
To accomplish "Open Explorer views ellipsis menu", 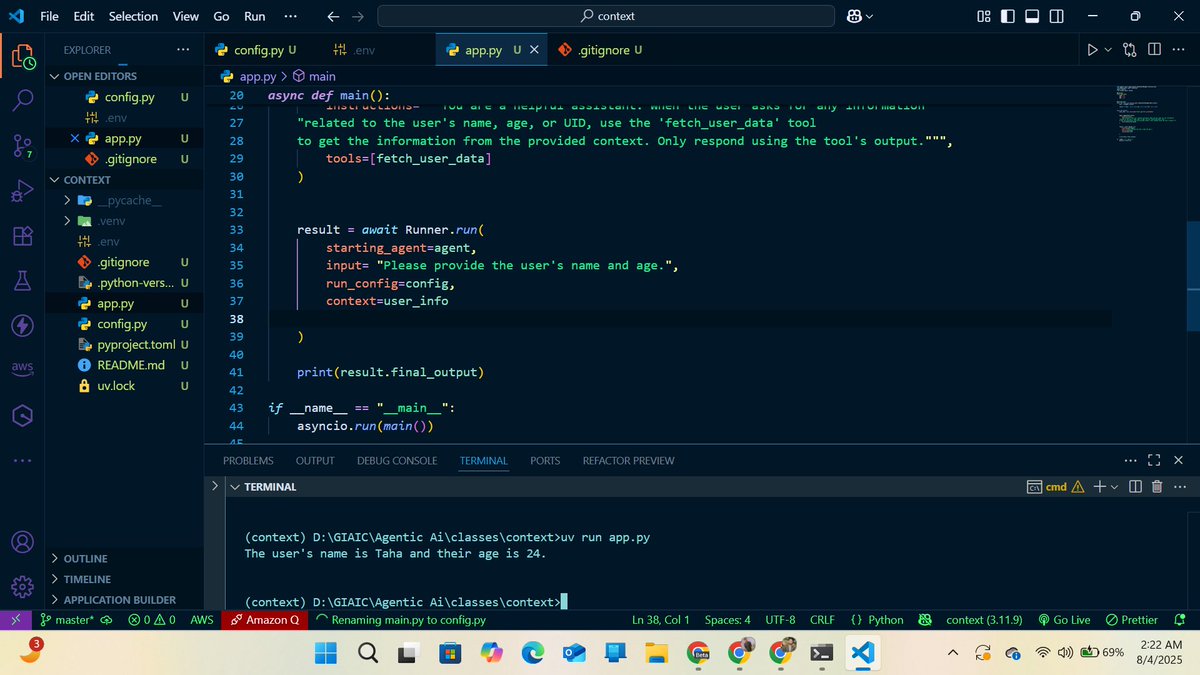I will pyautogui.click(x=182, y=49).
